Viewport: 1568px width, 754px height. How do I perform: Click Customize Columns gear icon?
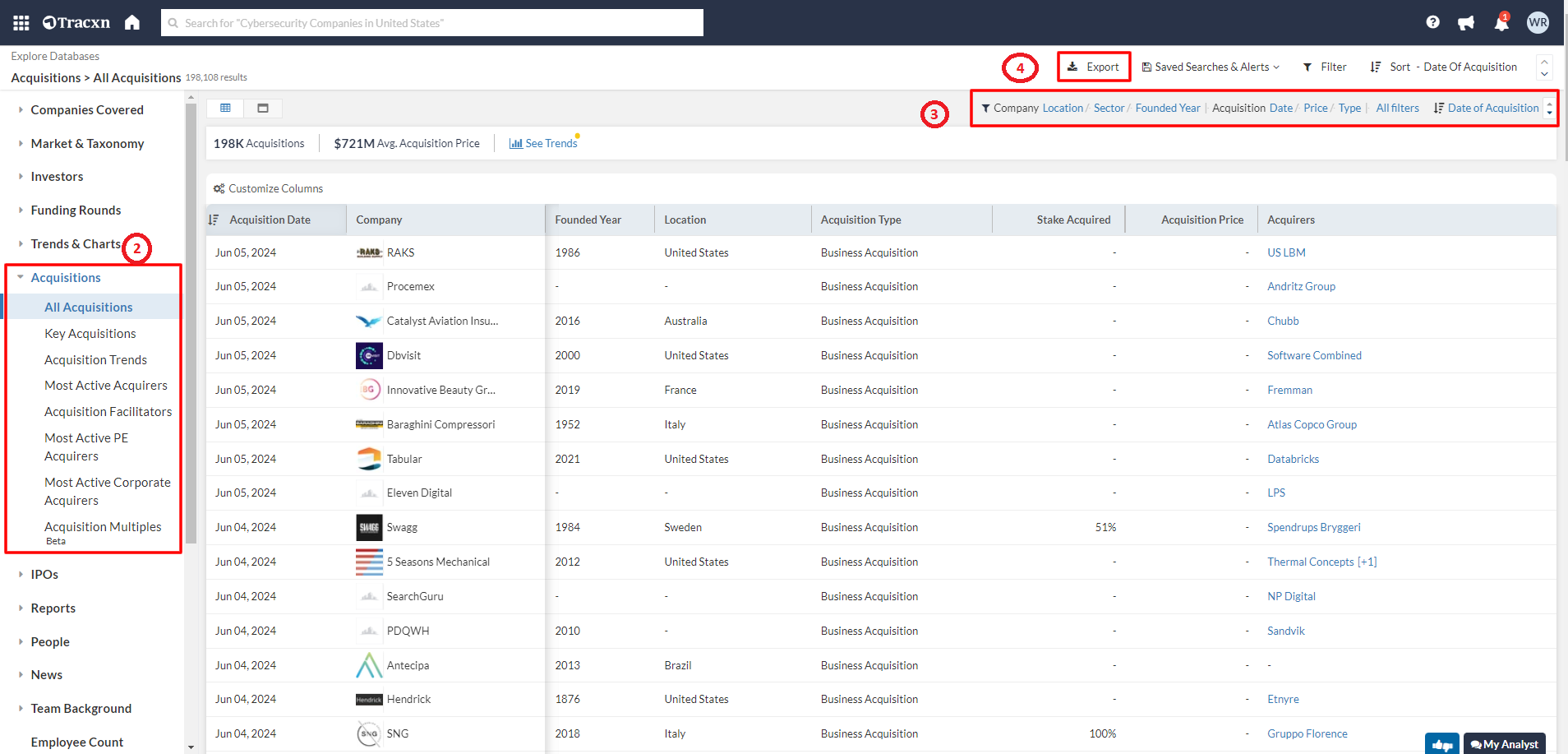[x=219, y=188]
